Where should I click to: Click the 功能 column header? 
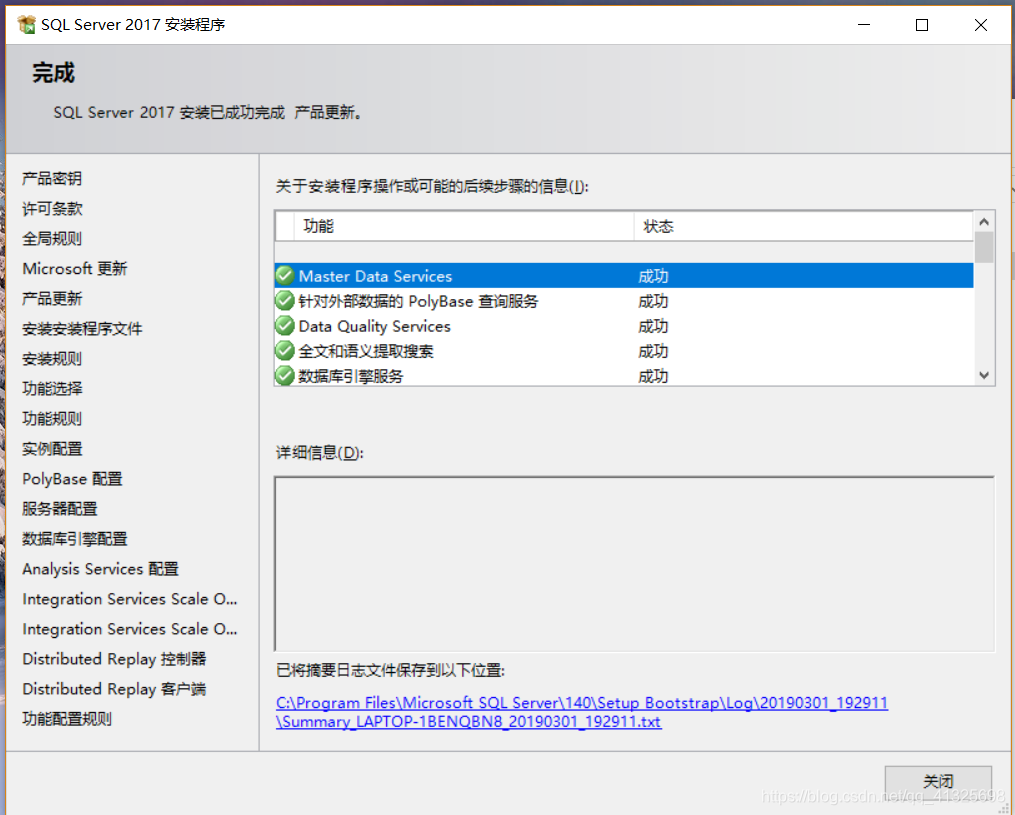pyautogui.click(x=464, y=226)
